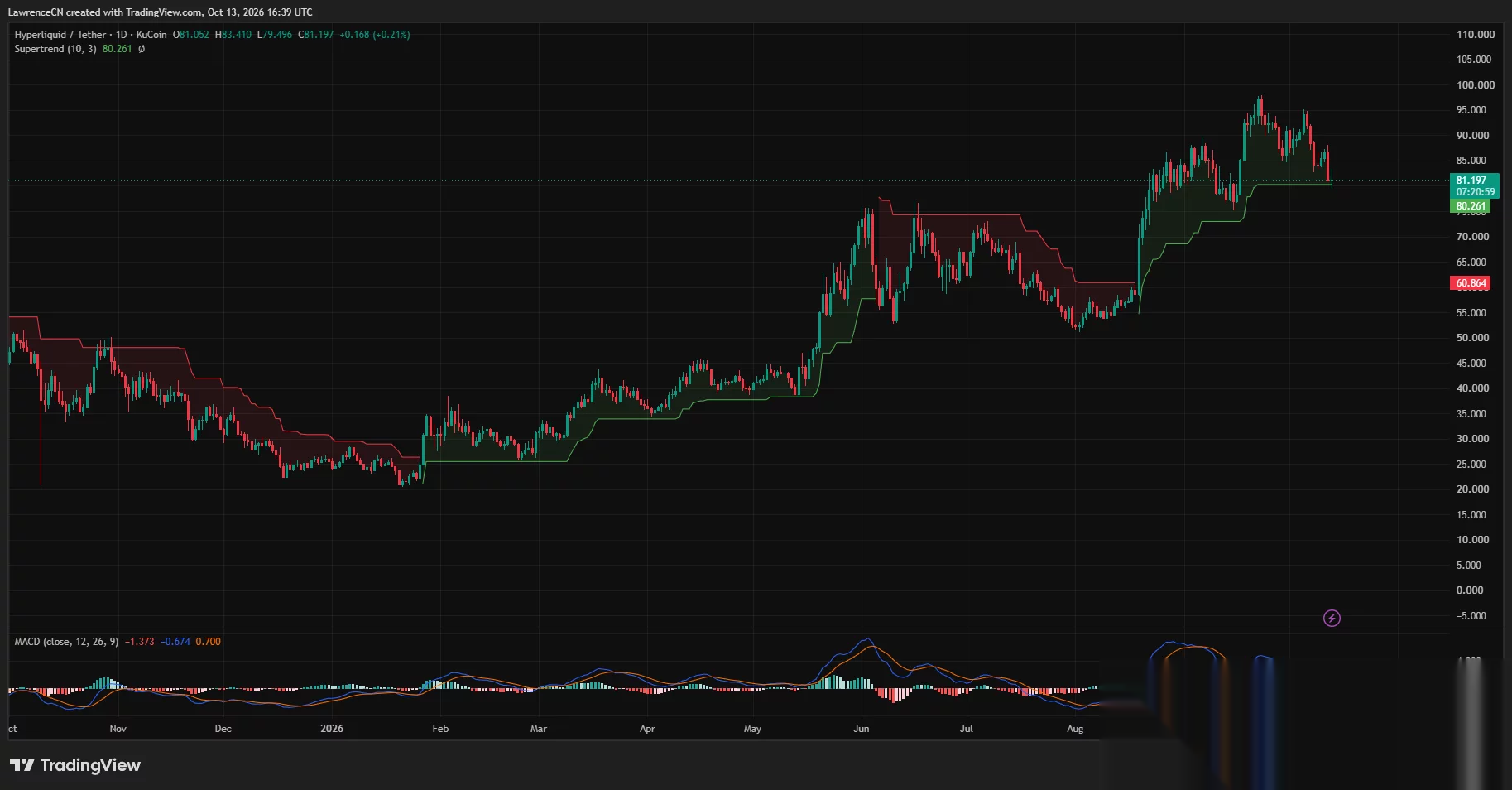Screen dimensions: 1512x790
Task: Click the 45.000 price axis label
Action: click(1471, 364)
